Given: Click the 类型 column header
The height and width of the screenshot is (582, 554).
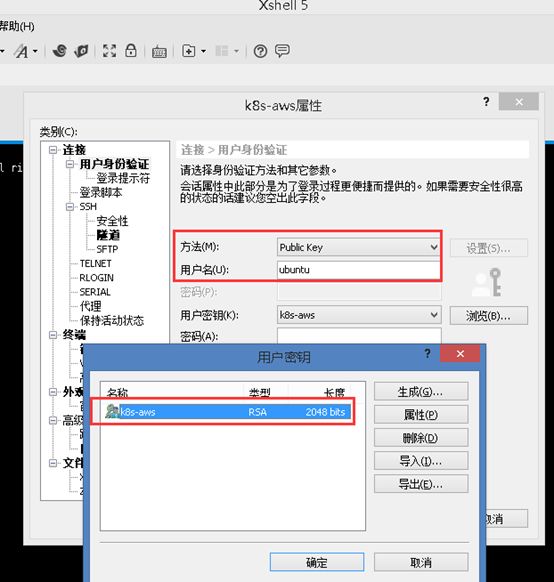Looking at the screenshot, I should click(260, 392).
